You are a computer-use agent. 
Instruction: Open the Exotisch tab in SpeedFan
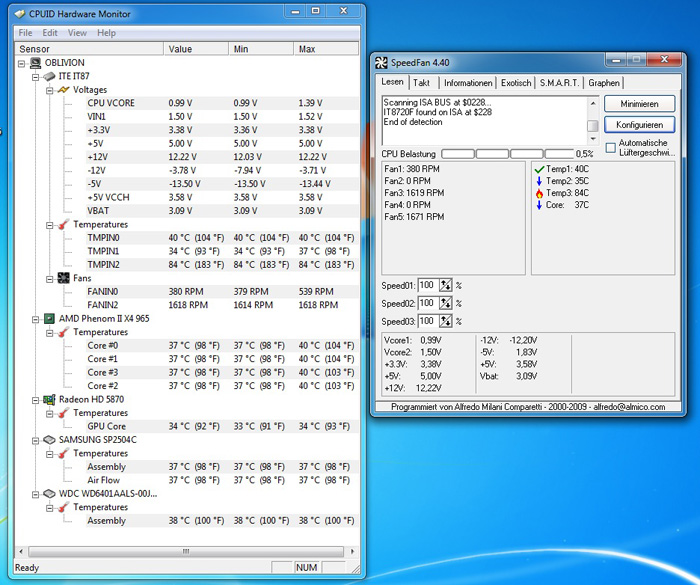click(x=516, y=83)
